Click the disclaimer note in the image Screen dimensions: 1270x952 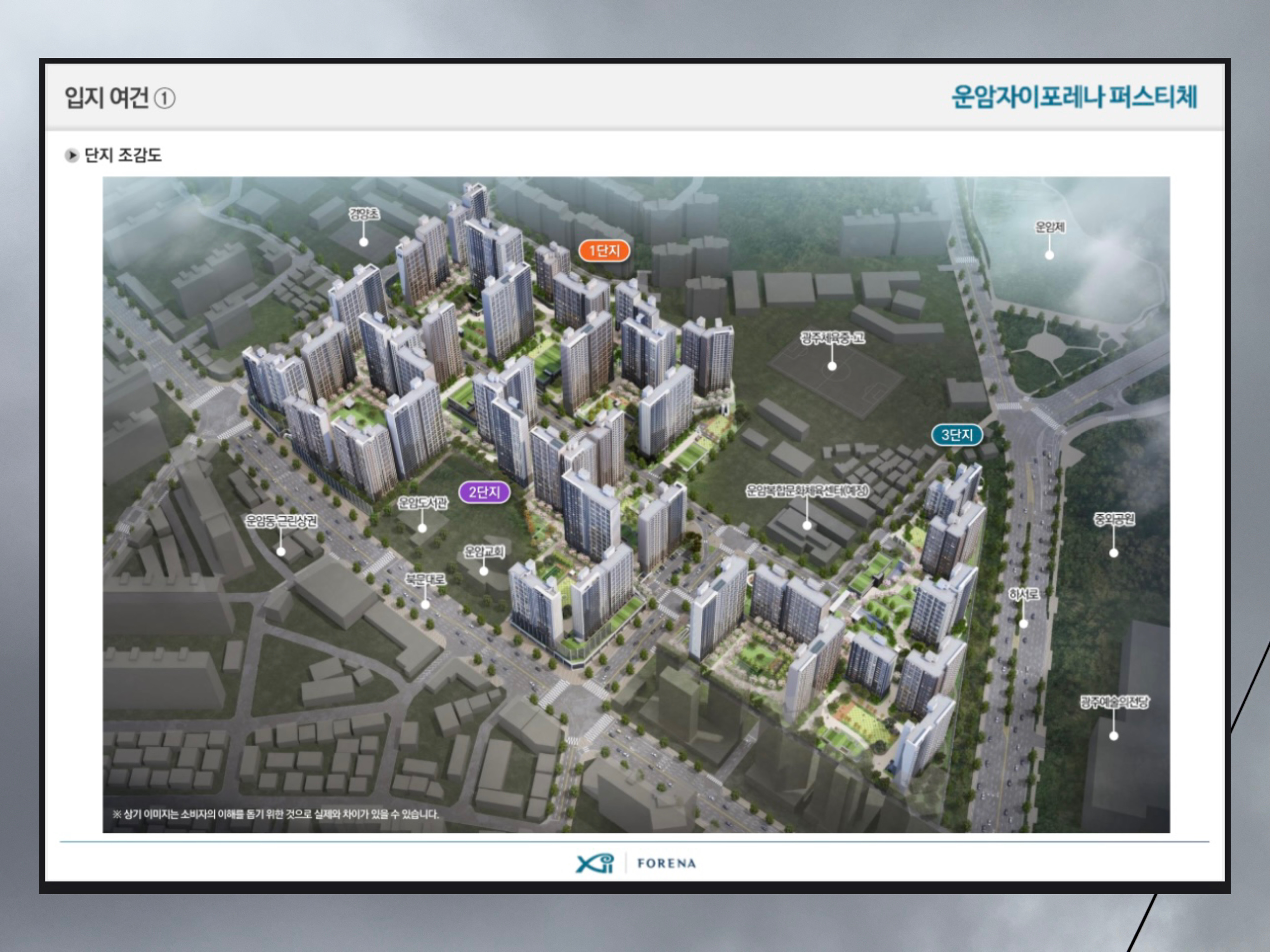pyautogui.click(x=276, y=814)
